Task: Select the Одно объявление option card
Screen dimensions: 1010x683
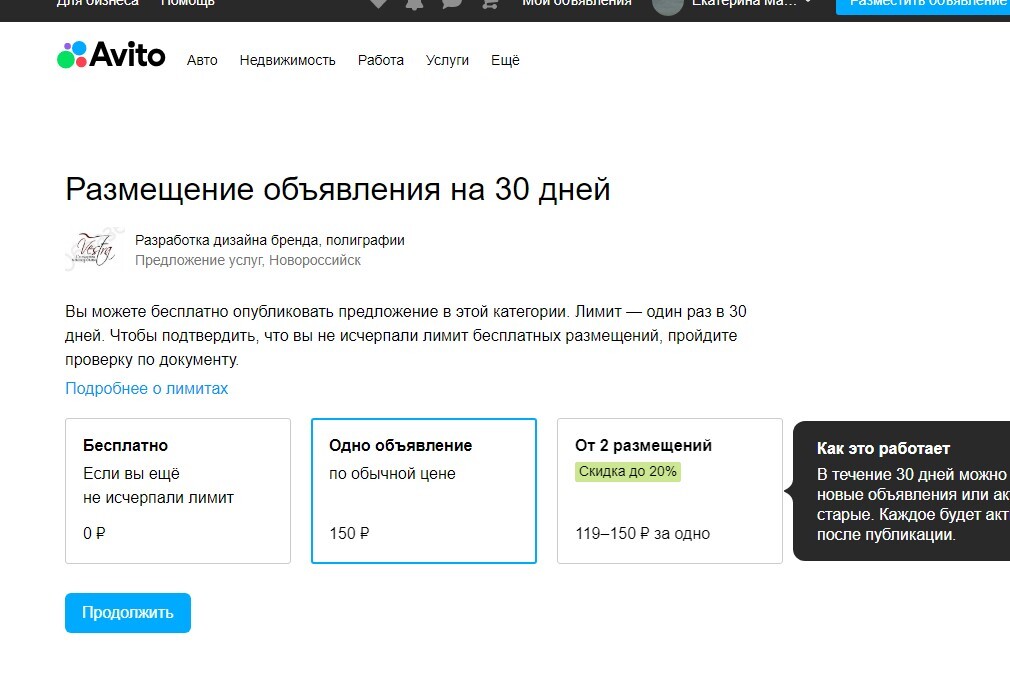Action: point(424,491)
